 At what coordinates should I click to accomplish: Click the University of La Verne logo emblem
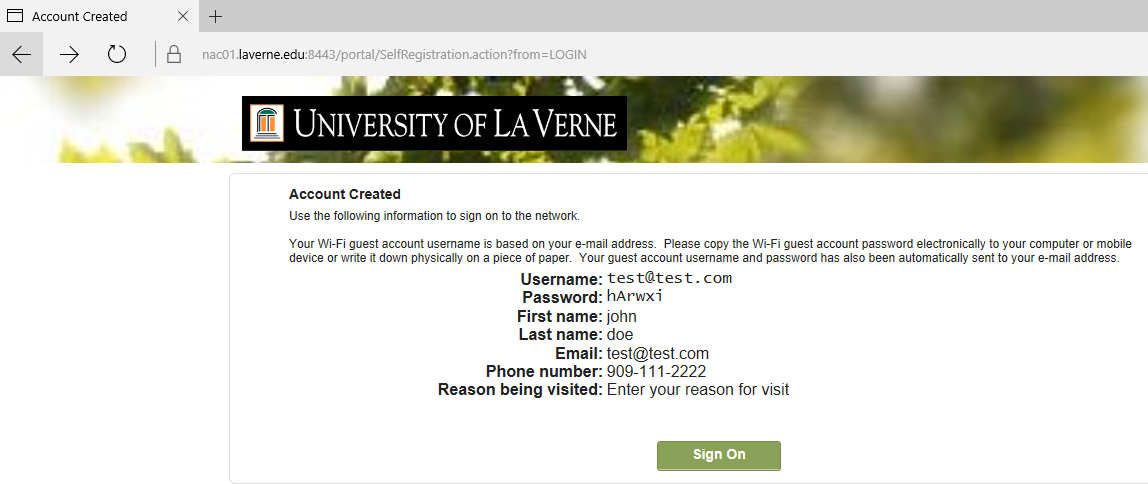coord(266,123)
